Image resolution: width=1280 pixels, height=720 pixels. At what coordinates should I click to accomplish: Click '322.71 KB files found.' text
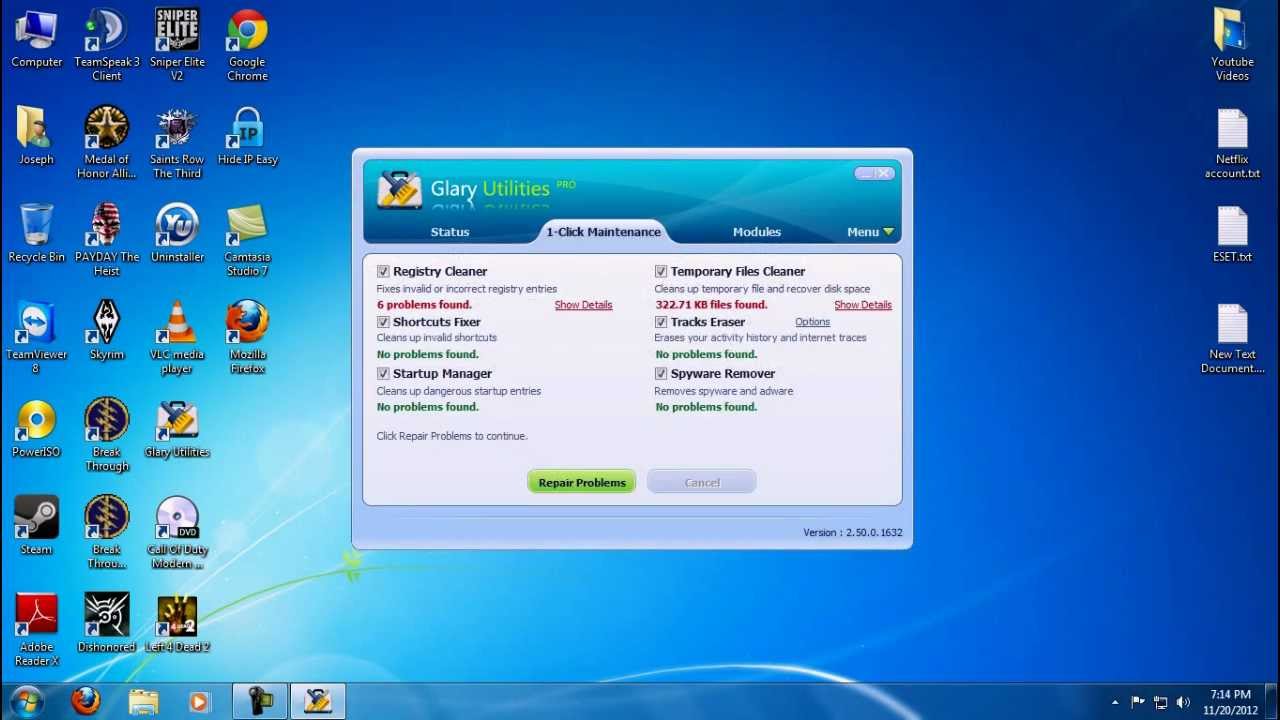click(711, 305)
